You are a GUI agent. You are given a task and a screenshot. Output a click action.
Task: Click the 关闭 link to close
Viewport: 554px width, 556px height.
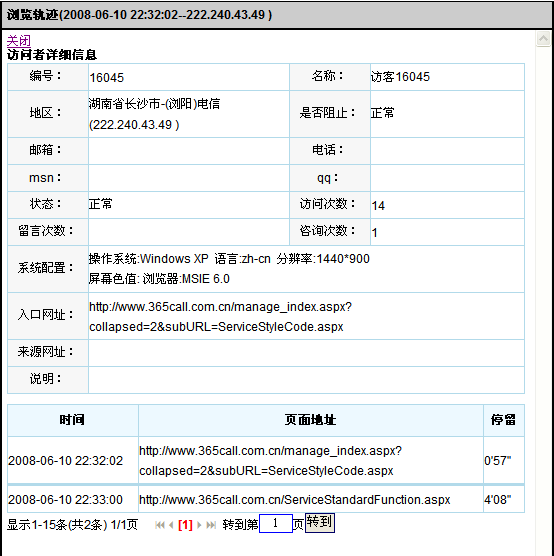coord(19,40)
